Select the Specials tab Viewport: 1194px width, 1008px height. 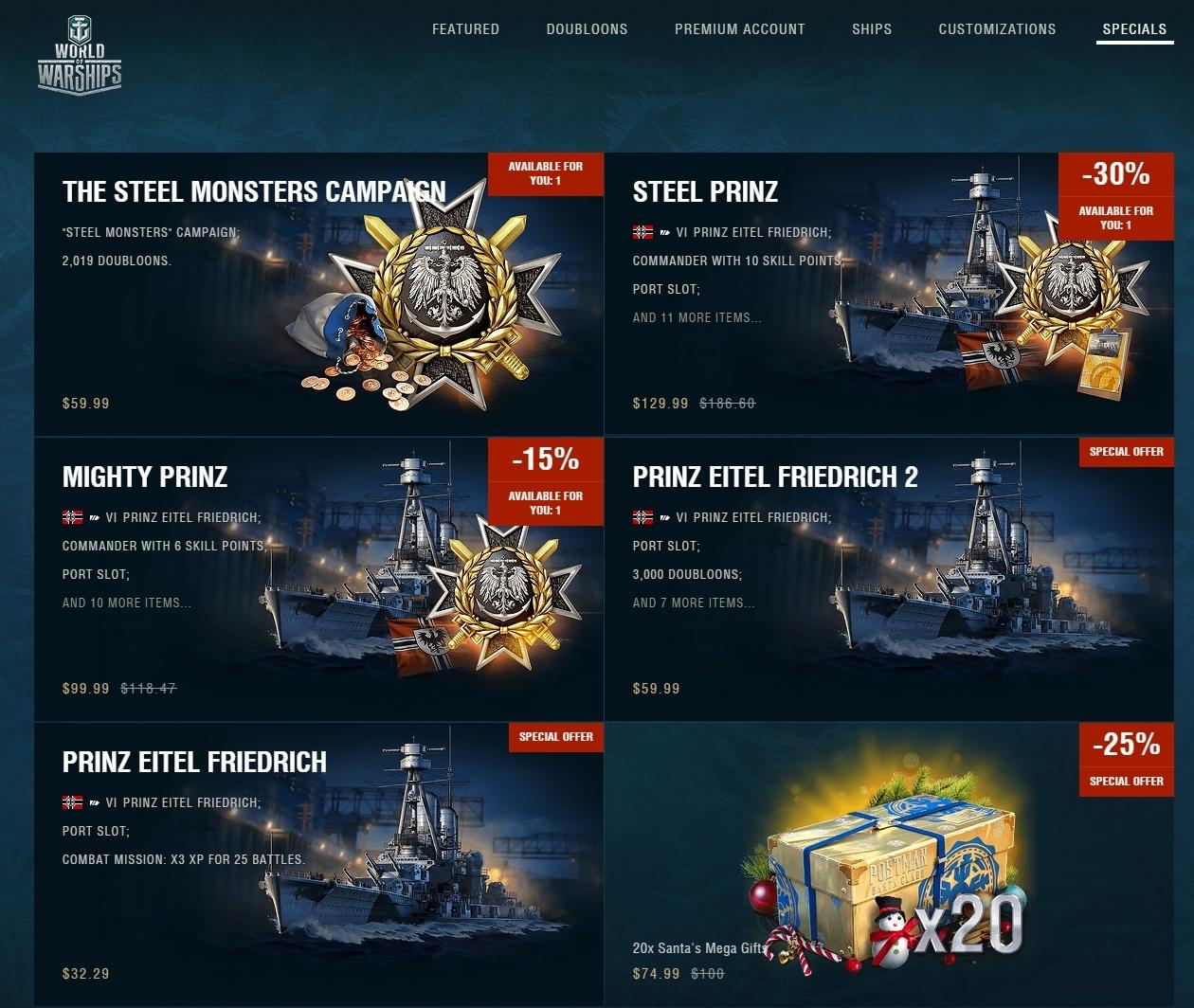click(x=1134, y=29)
